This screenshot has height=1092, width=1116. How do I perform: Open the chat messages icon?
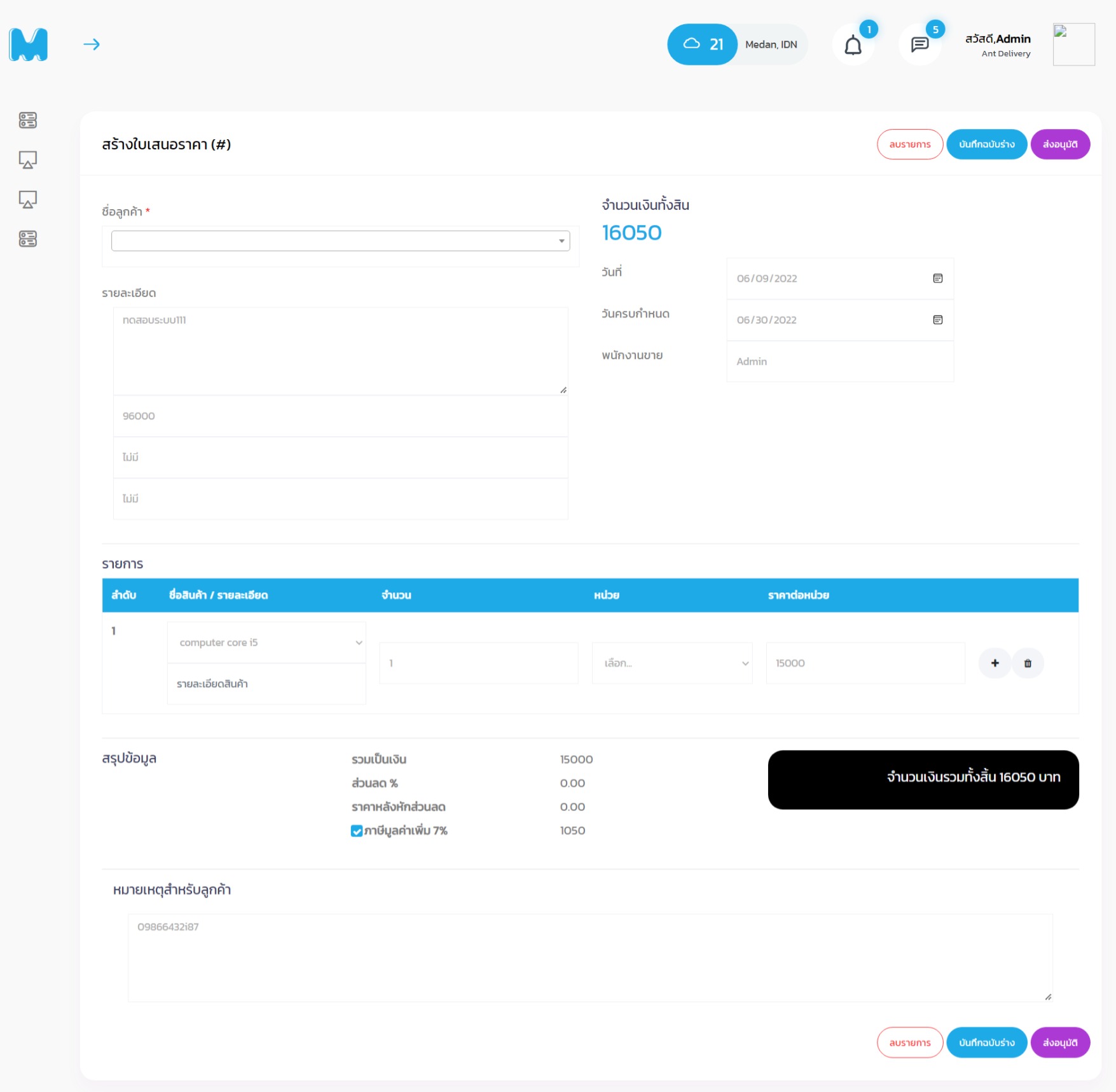click(x=920, y=44)
